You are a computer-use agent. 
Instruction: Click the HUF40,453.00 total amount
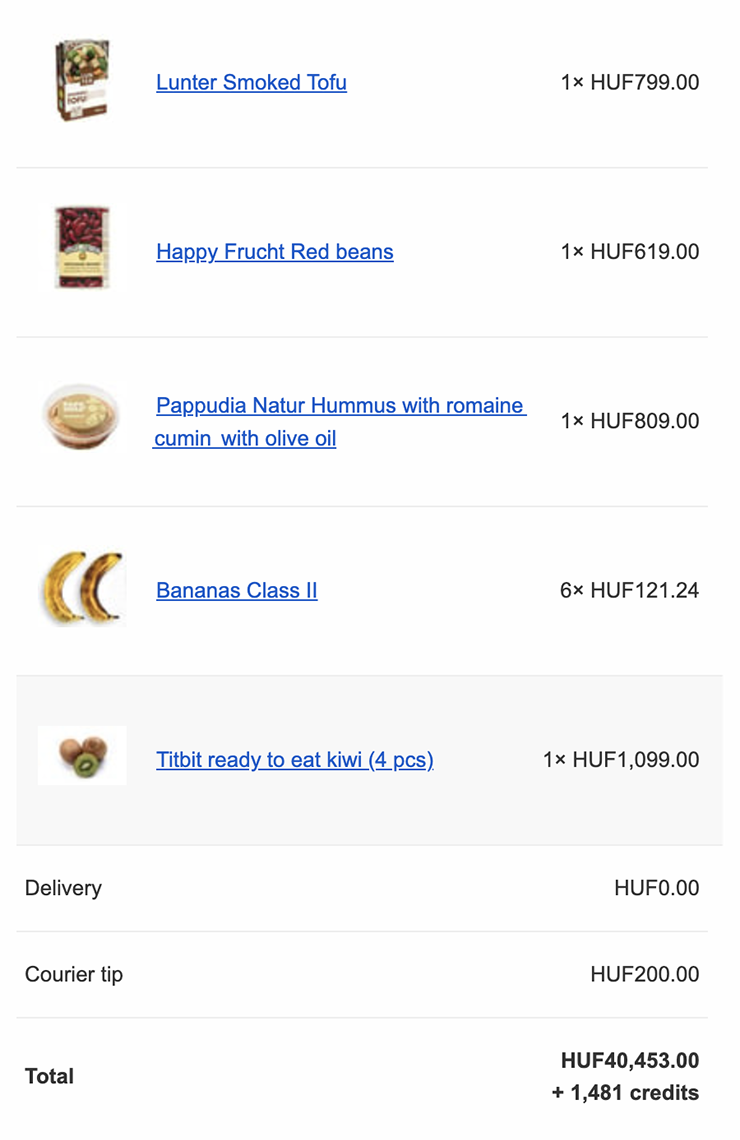[x=630, y=1061]
